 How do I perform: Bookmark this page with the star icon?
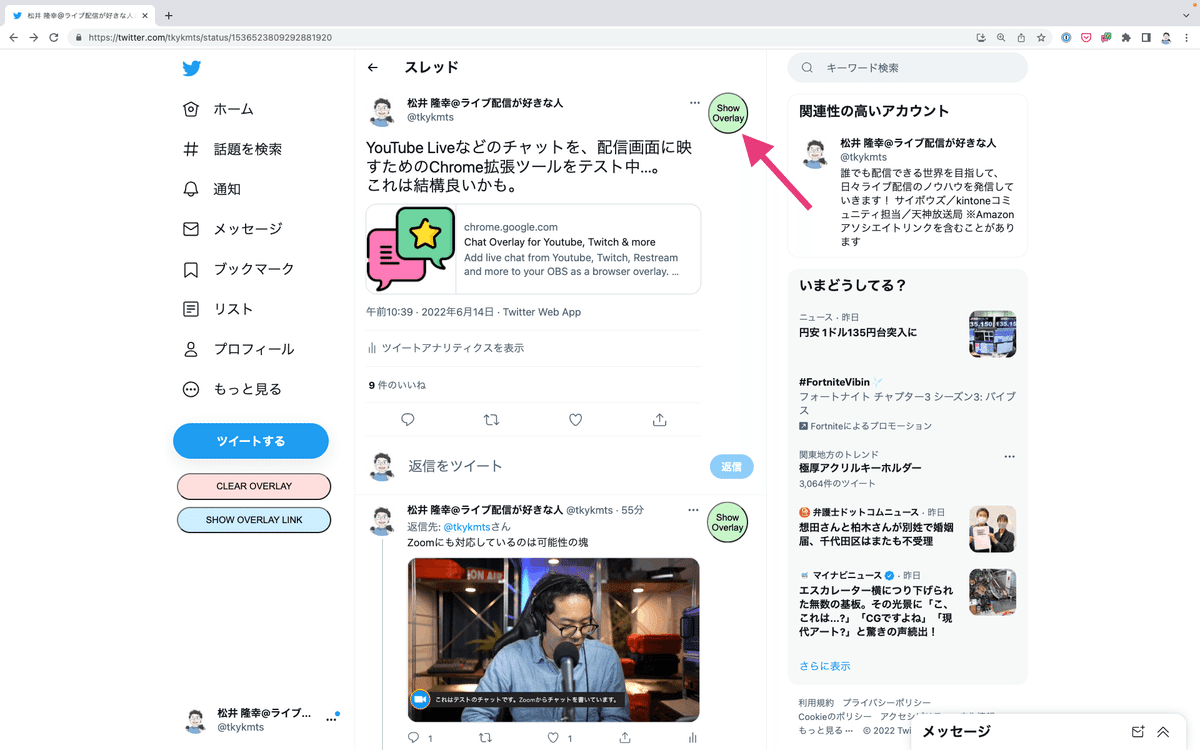pos(1041,37)
